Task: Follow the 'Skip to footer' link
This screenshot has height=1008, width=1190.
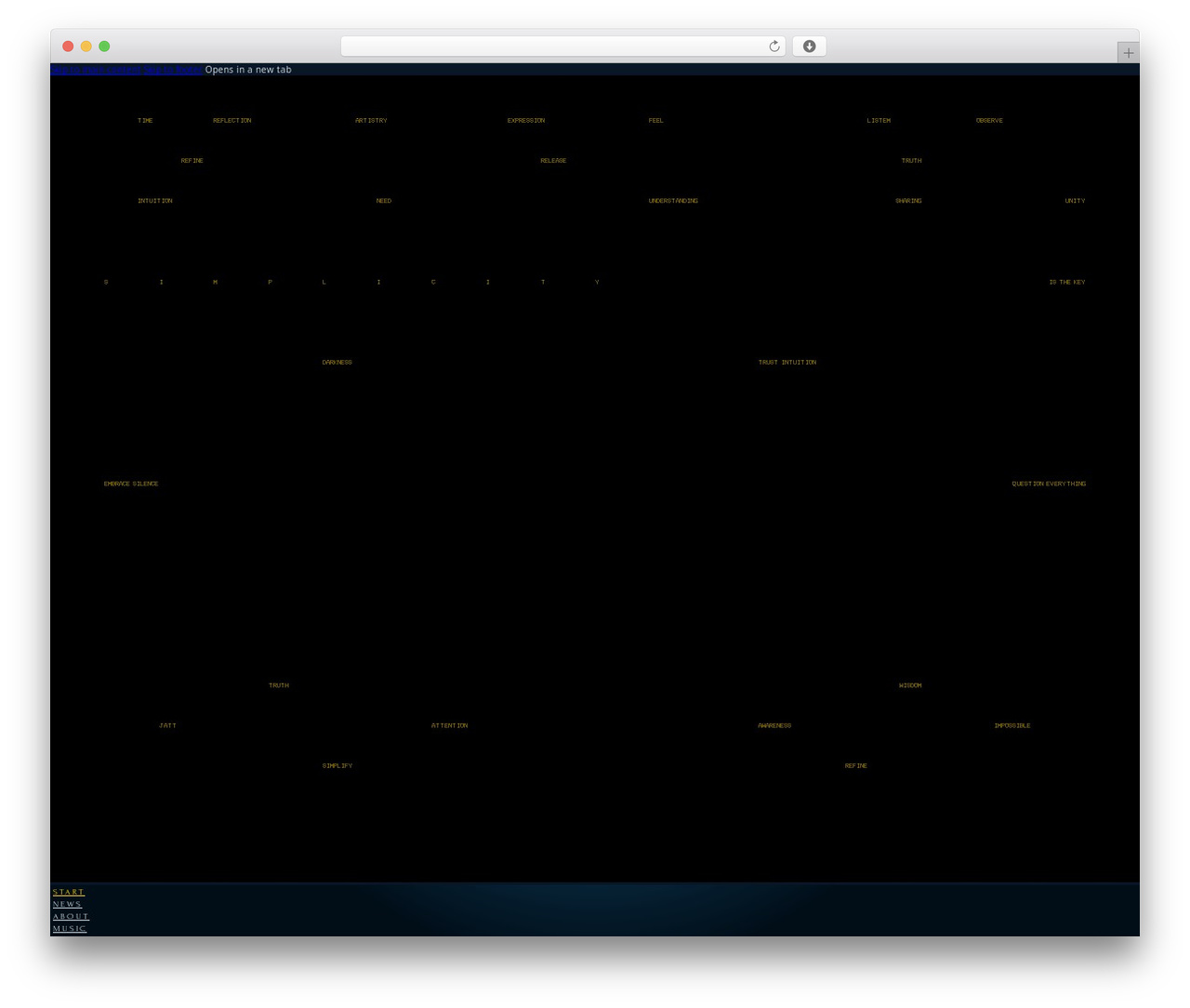Action: (173, 70)
